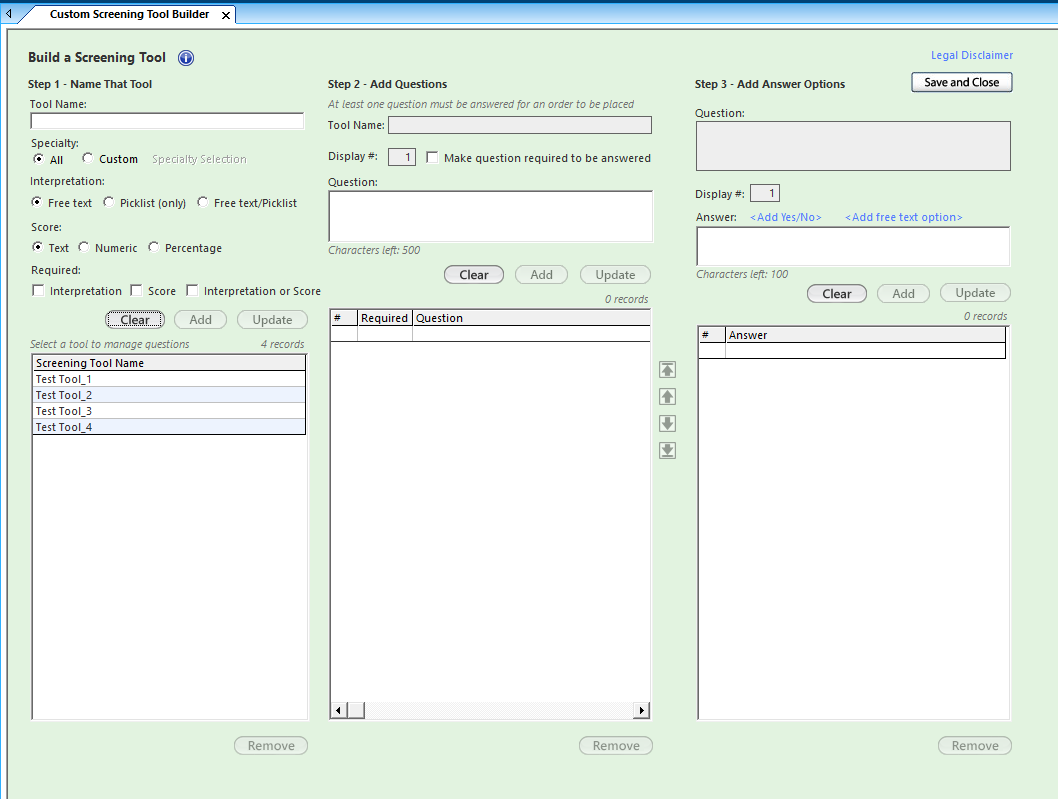Click the Step 3 Question display box

[853, 146]
